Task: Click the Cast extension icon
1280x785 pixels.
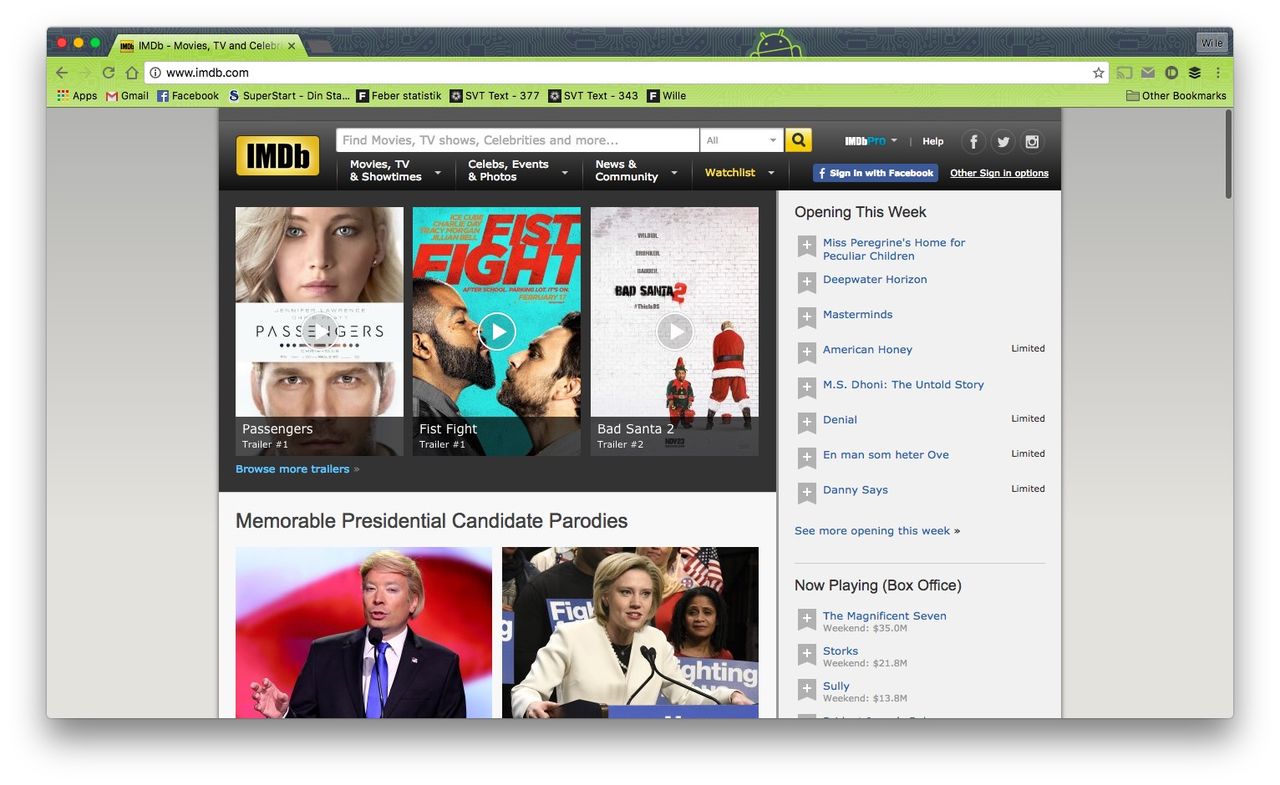Action: tap(1125, 73)
